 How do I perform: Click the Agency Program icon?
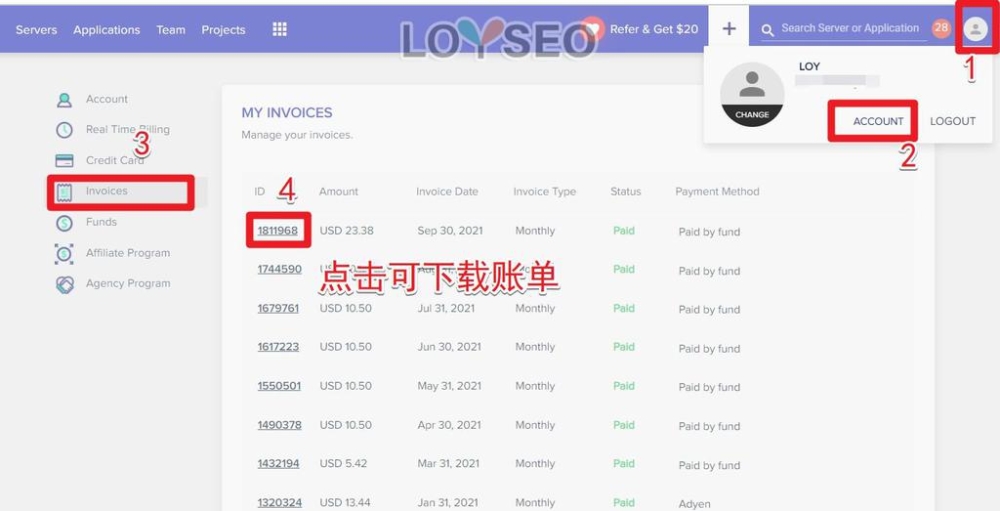[64, 285]
